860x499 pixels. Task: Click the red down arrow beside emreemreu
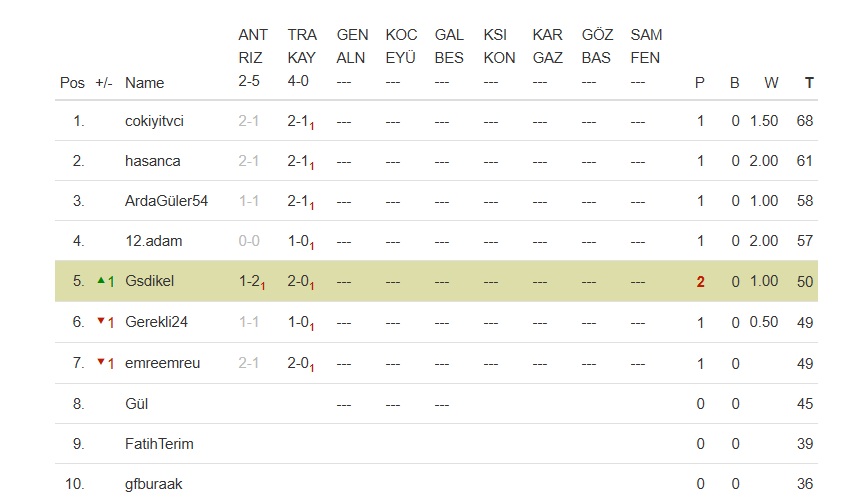pyautogui.click(x=100, y=363)
